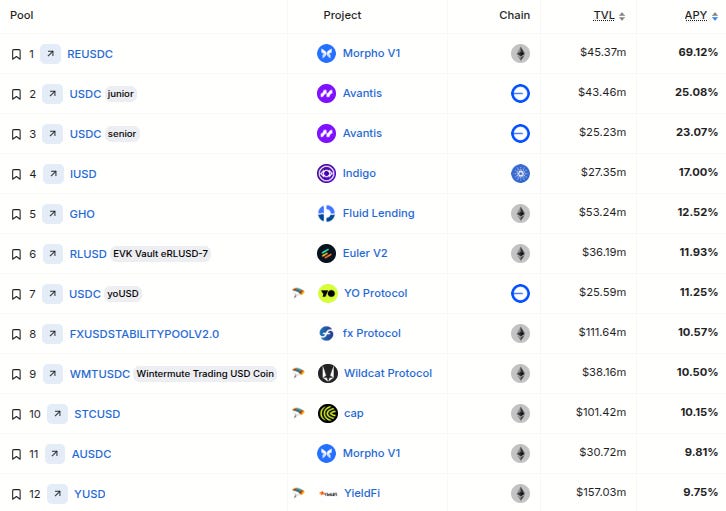Image resolution: width=726 pixels, height=511 pixels.
Task: Click the Ethereum chain icon in REUSDC row
Action: click(x=520, y=53)
